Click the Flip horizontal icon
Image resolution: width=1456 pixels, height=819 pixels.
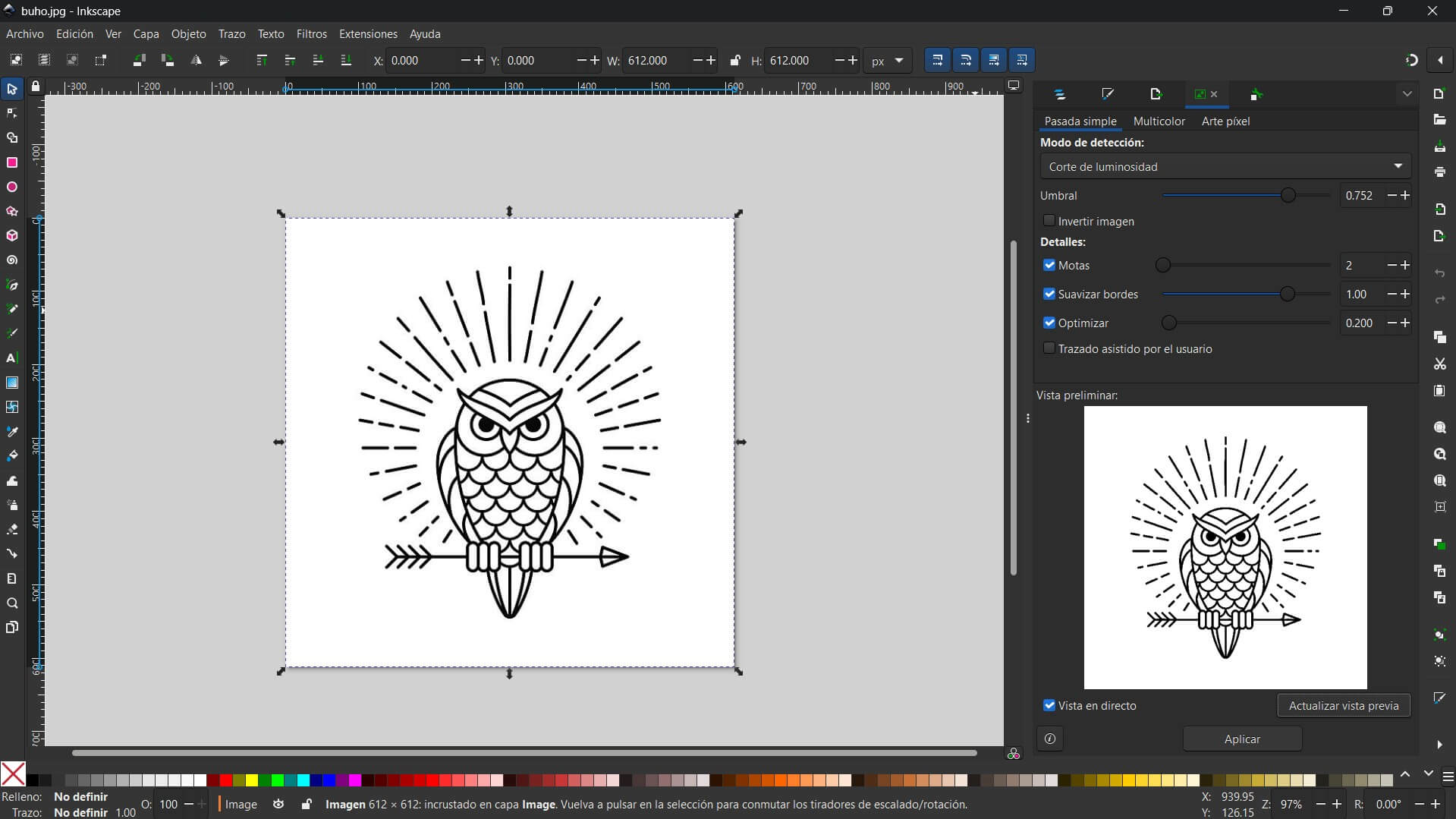coord(196,61)
